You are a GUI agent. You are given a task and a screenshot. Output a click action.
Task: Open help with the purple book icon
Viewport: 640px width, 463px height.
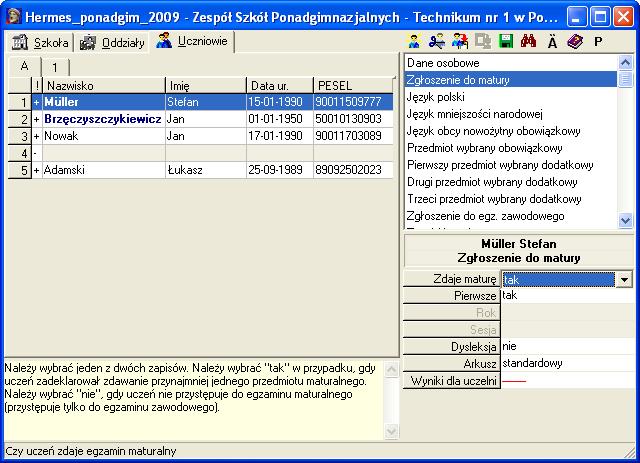pos(575,42)
